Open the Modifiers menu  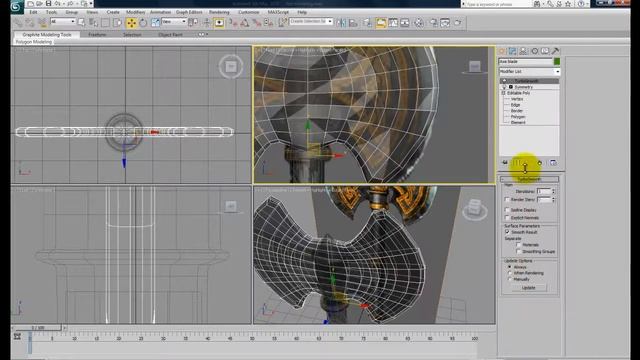[136, 12]
